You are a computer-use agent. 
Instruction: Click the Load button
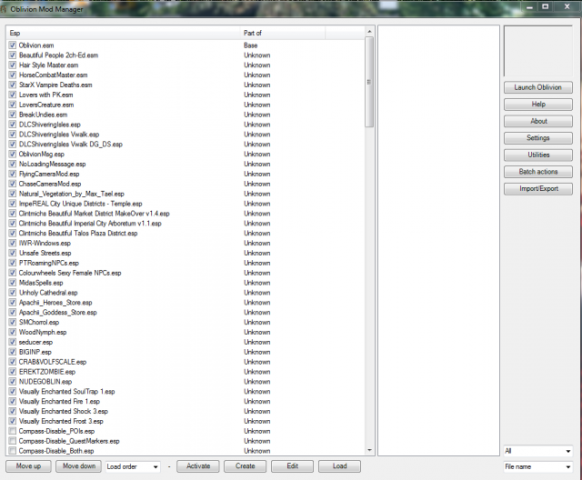(339, 466)
